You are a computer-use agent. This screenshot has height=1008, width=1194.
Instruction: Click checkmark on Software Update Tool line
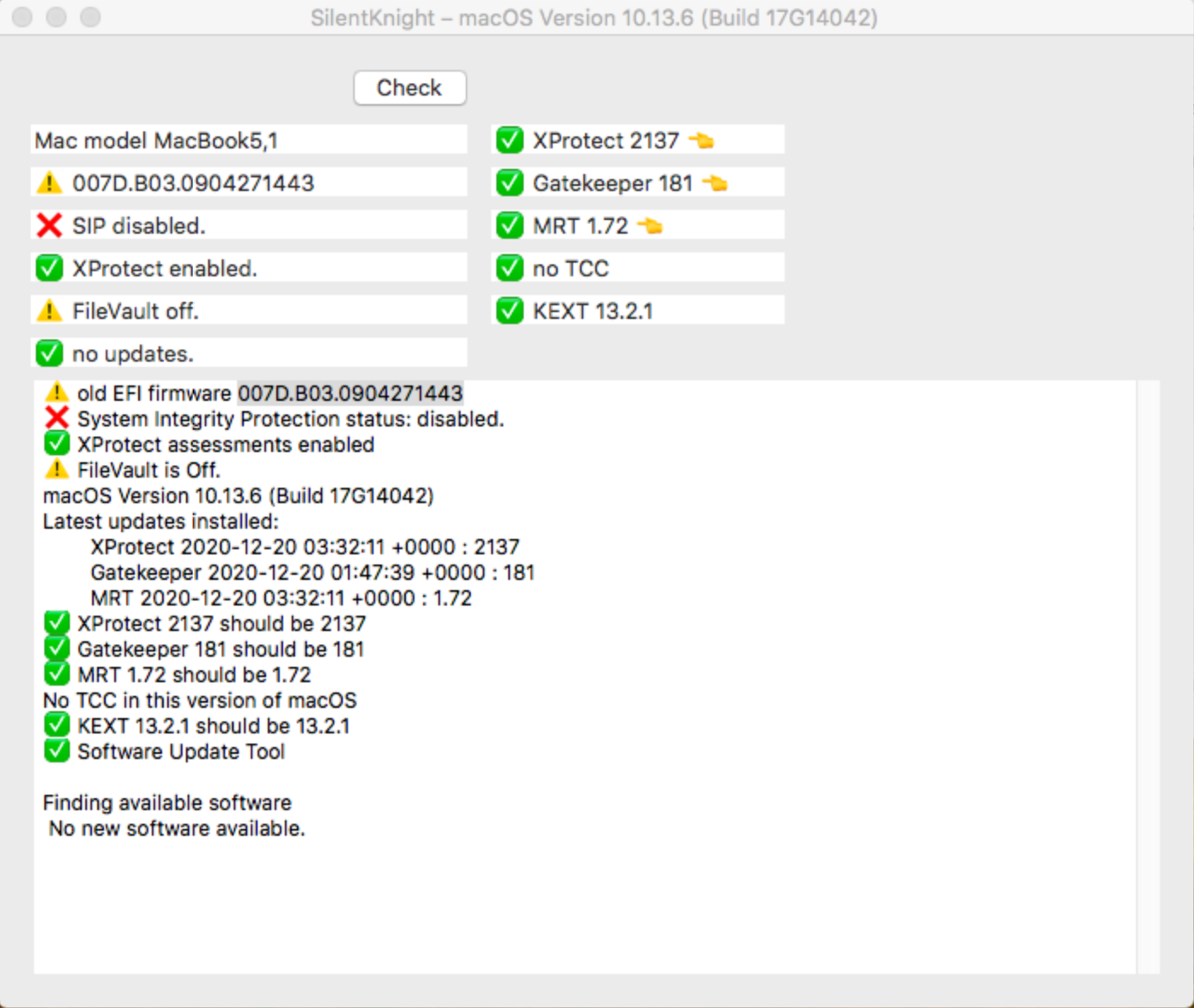pos(56,750)
